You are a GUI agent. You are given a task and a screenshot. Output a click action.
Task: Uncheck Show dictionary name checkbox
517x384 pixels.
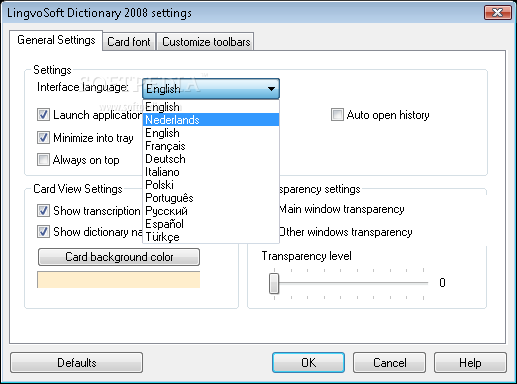pyautogui.click(x=43, y=231)
